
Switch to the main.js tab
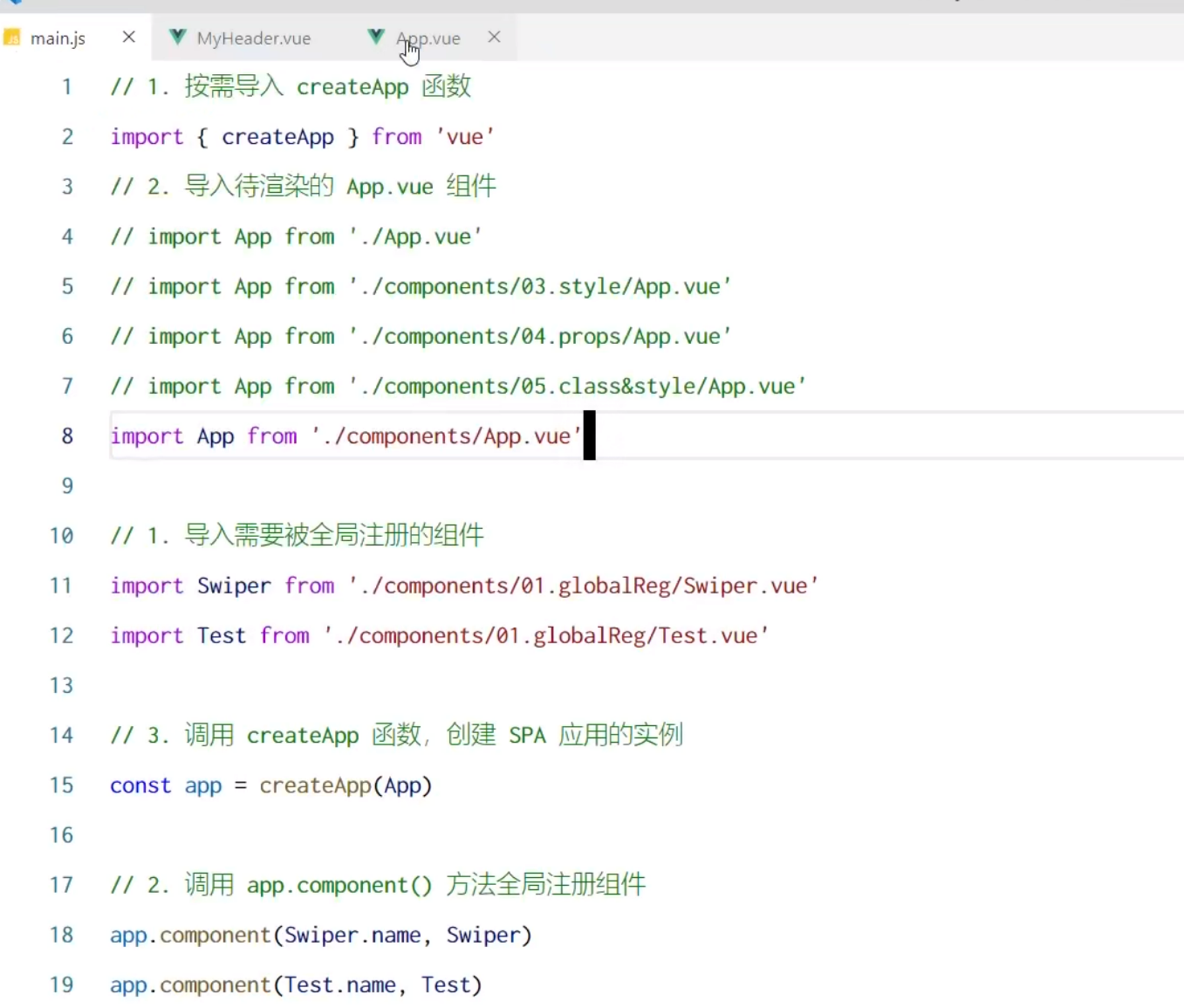(x=58, y=38)
